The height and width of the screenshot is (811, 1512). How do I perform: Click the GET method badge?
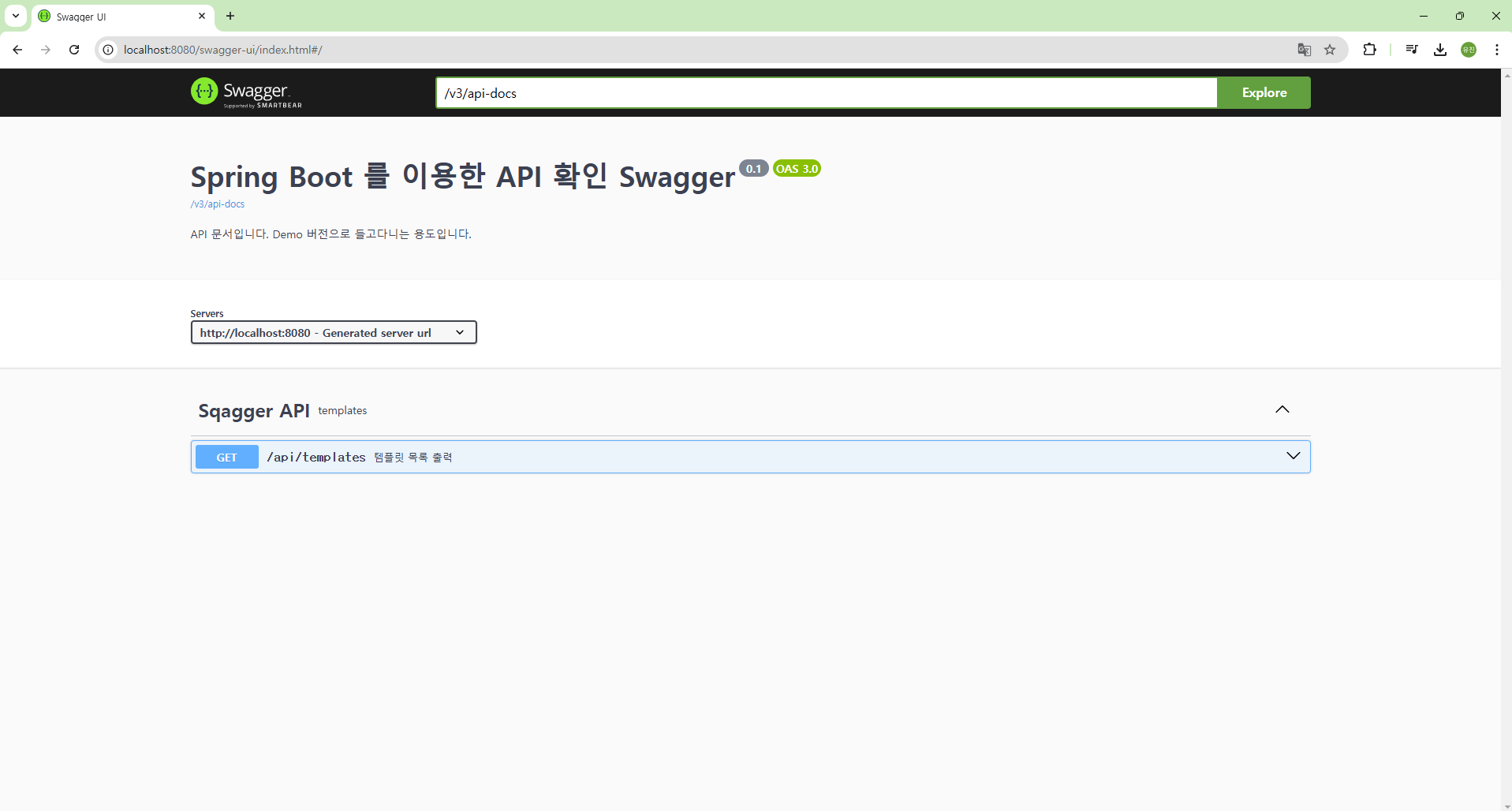coord(226,457)
